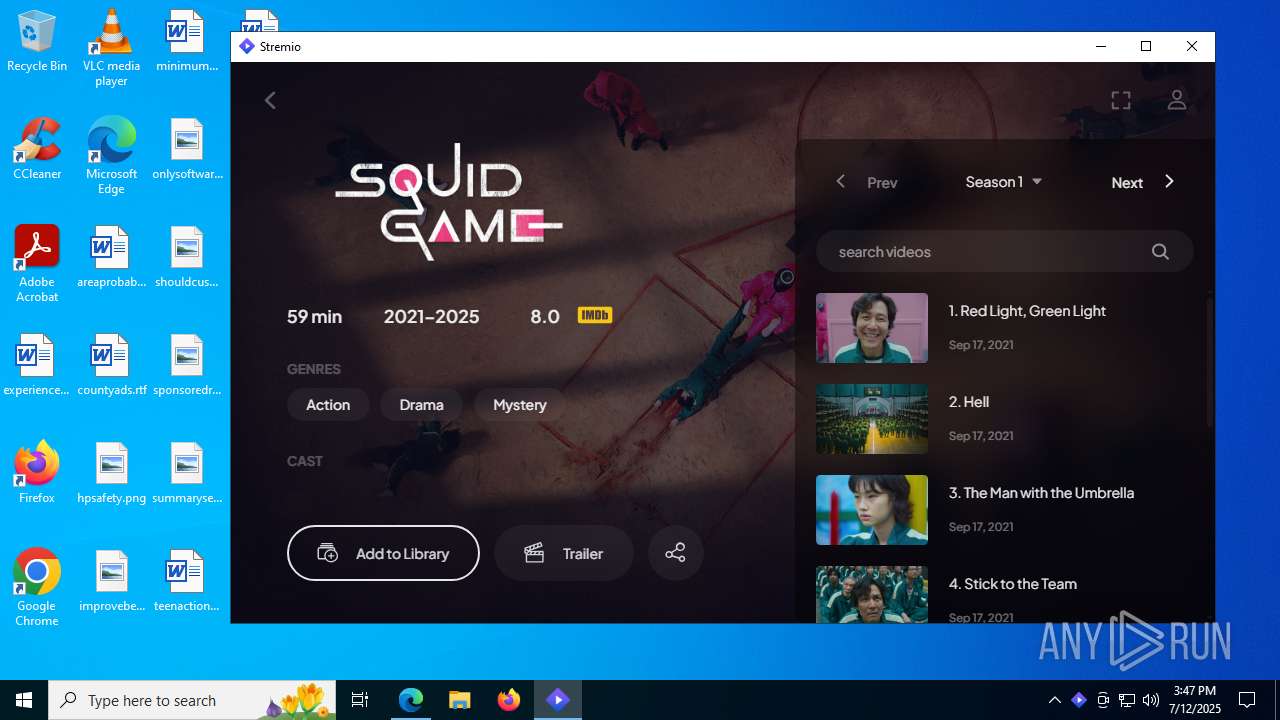
Task: Select the shouldcus... image file
Action: tap(186, 257)
